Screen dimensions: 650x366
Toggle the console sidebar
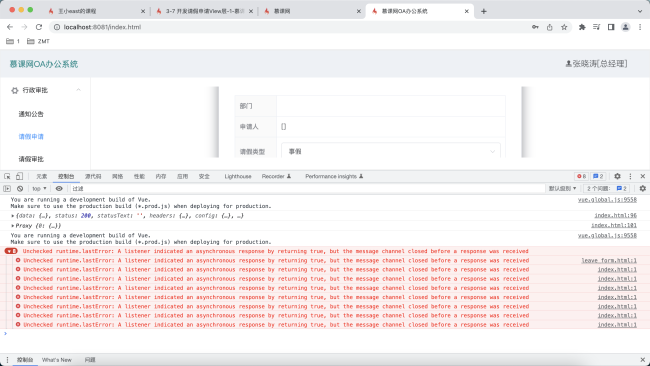tap(7, 189)
